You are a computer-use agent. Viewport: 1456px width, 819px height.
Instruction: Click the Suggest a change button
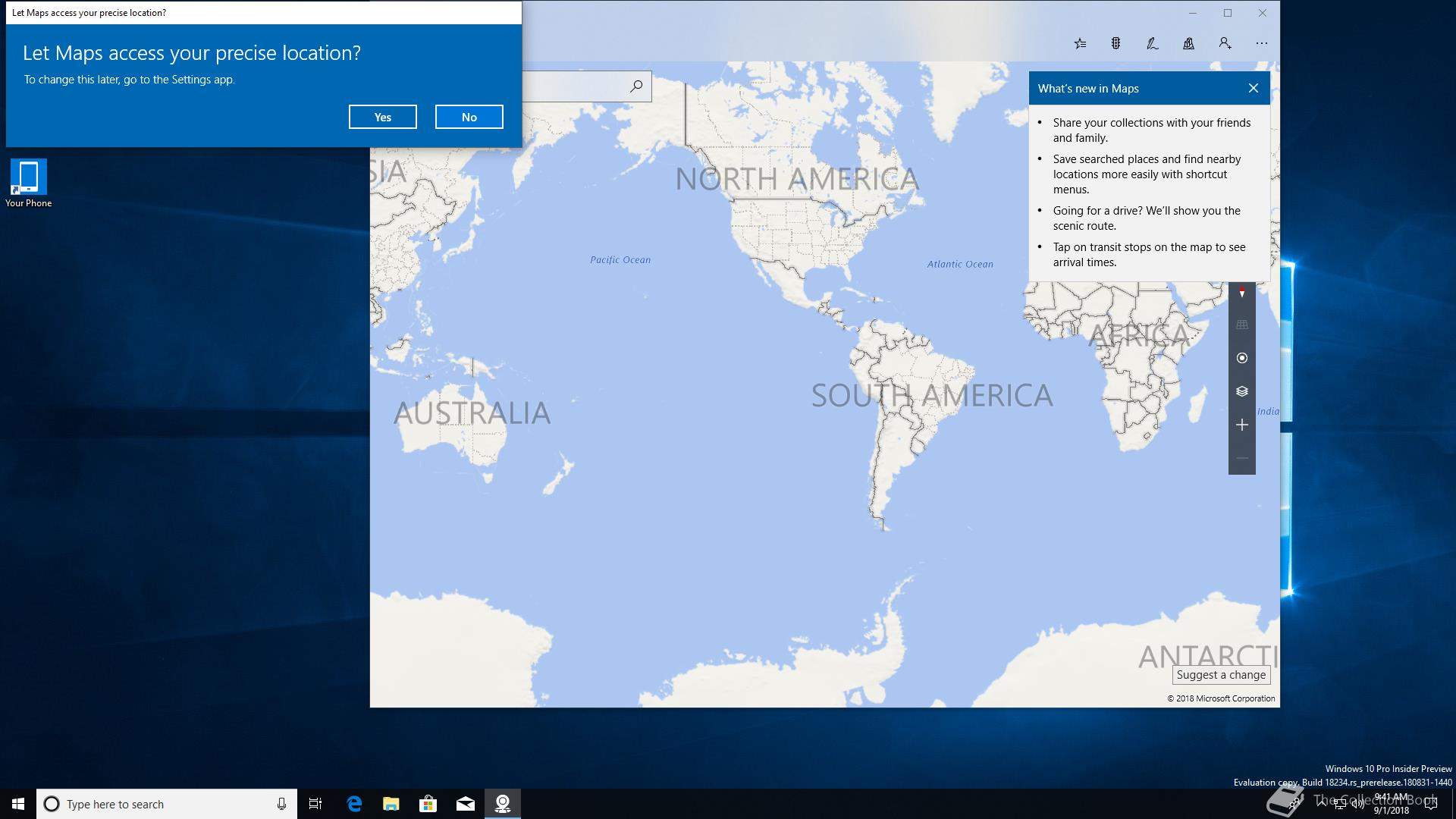[1222, 675]
